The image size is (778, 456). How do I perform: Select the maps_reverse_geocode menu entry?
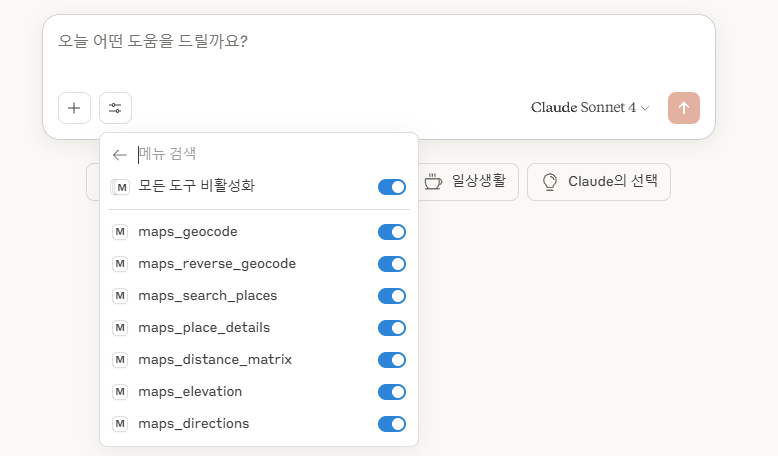coord(217,264)
